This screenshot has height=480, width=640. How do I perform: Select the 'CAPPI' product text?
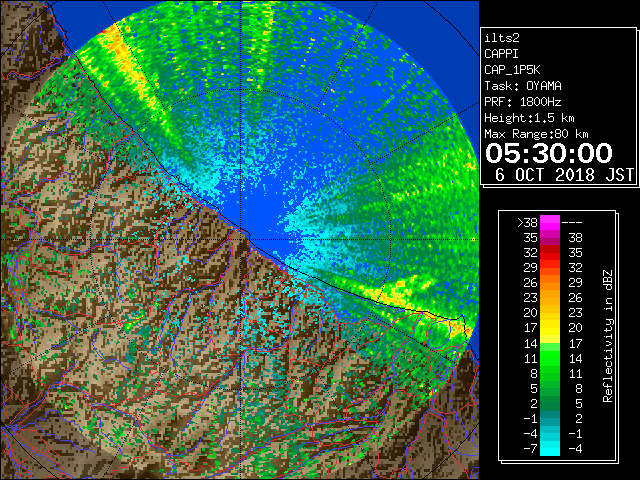(x=501, y=54)
